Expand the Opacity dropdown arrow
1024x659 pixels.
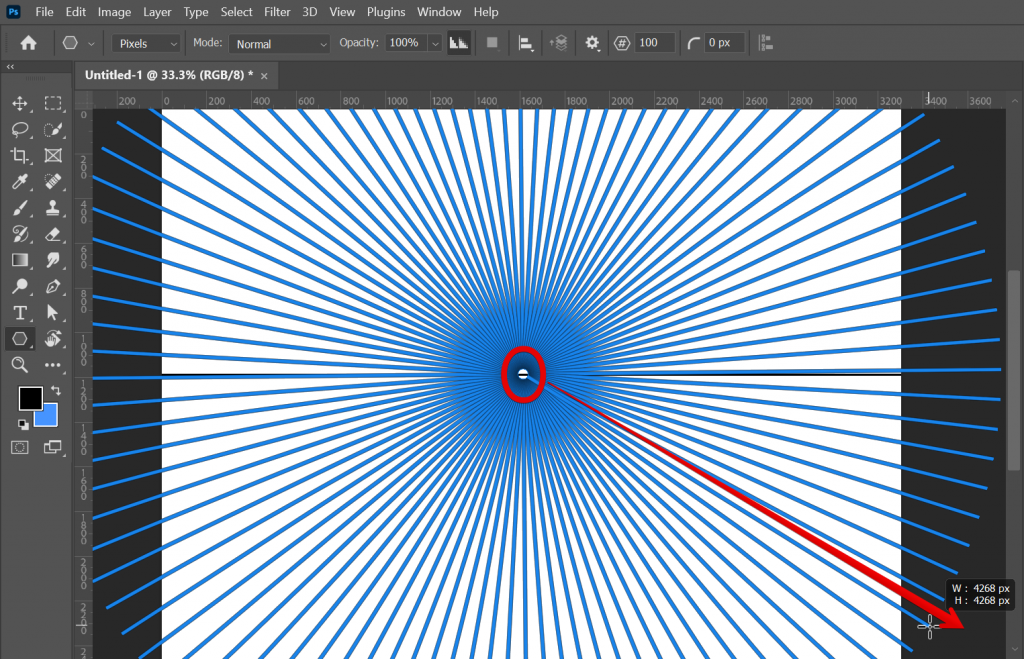click(x=434, y=43)
